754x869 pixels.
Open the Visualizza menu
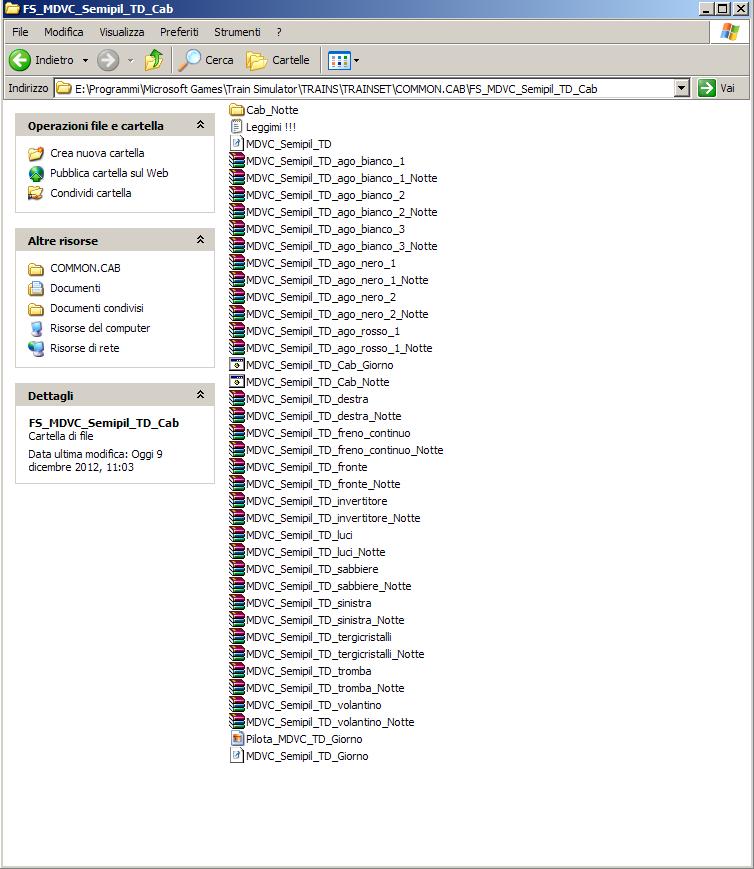122,32
